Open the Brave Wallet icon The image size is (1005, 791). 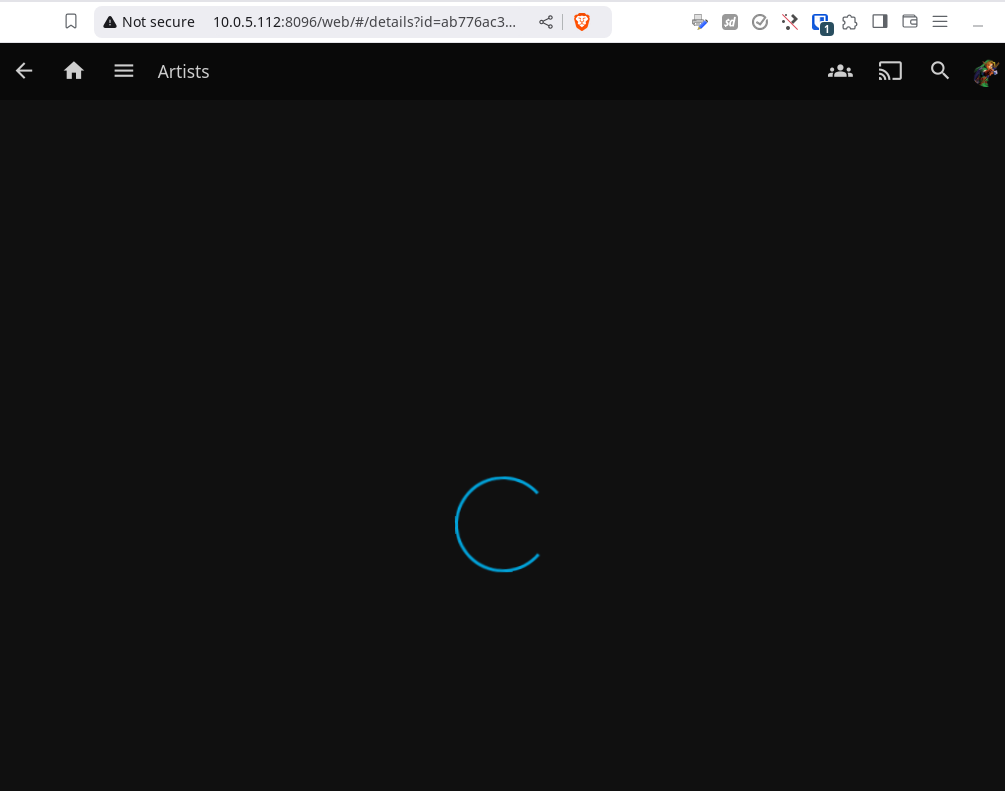(910, 22)
